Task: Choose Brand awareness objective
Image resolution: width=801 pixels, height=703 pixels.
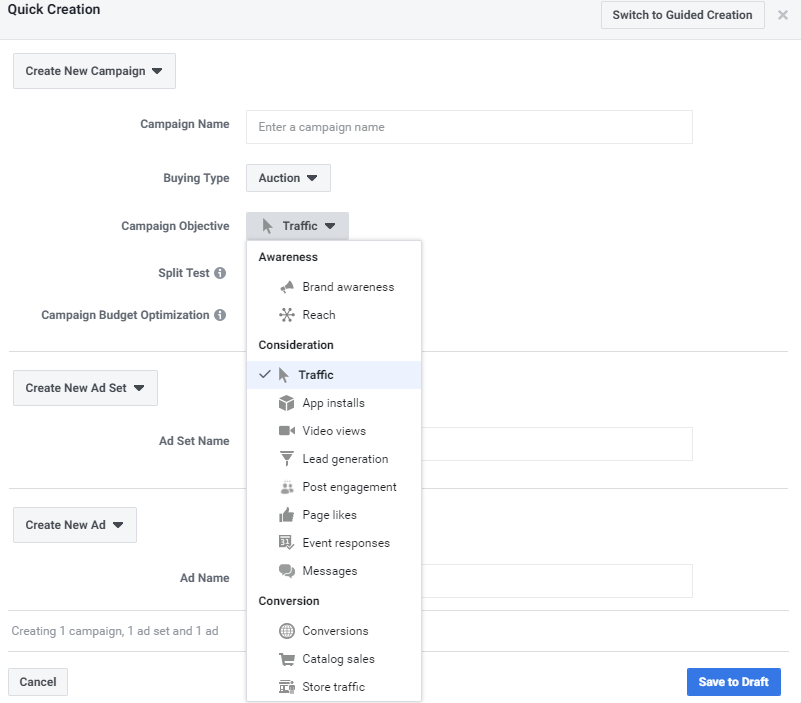Action: coord(334,287)
